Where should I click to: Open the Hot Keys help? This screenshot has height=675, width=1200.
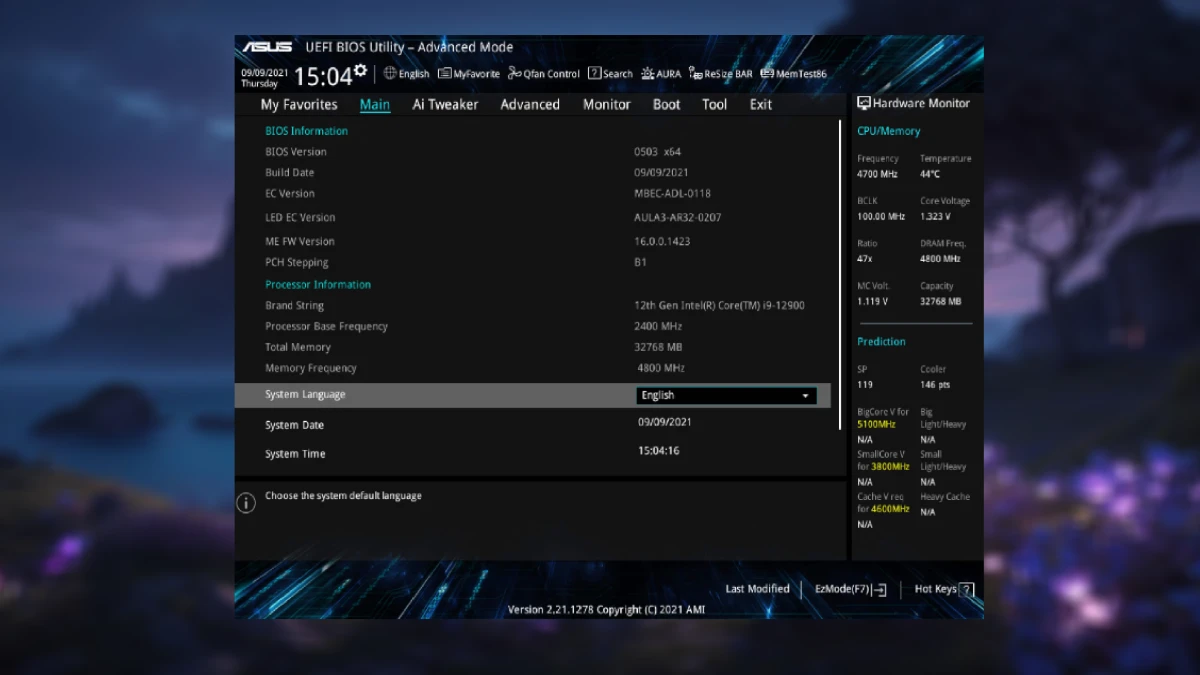click(943, 589)
